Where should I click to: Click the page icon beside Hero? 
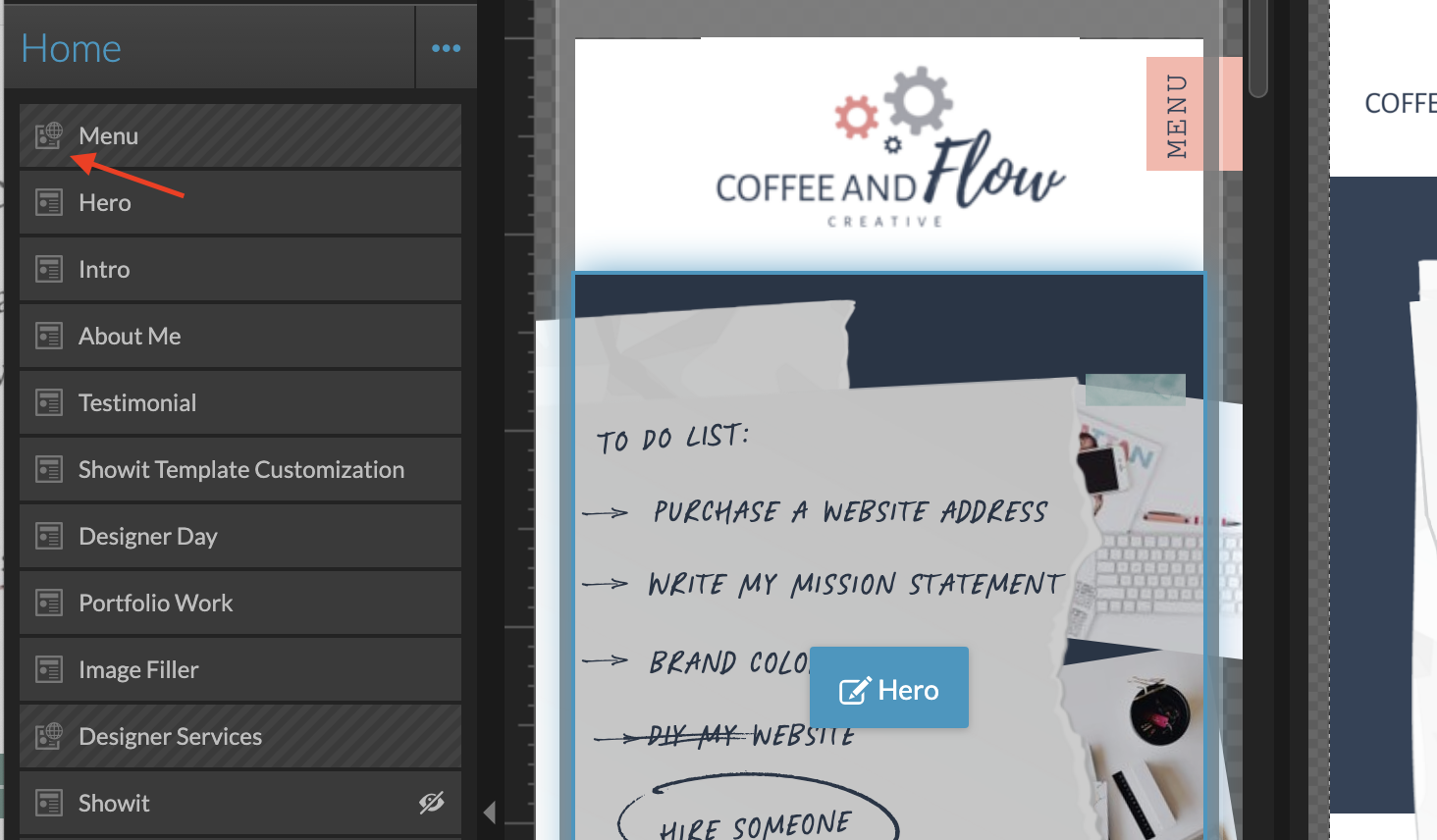pos(47,202)
